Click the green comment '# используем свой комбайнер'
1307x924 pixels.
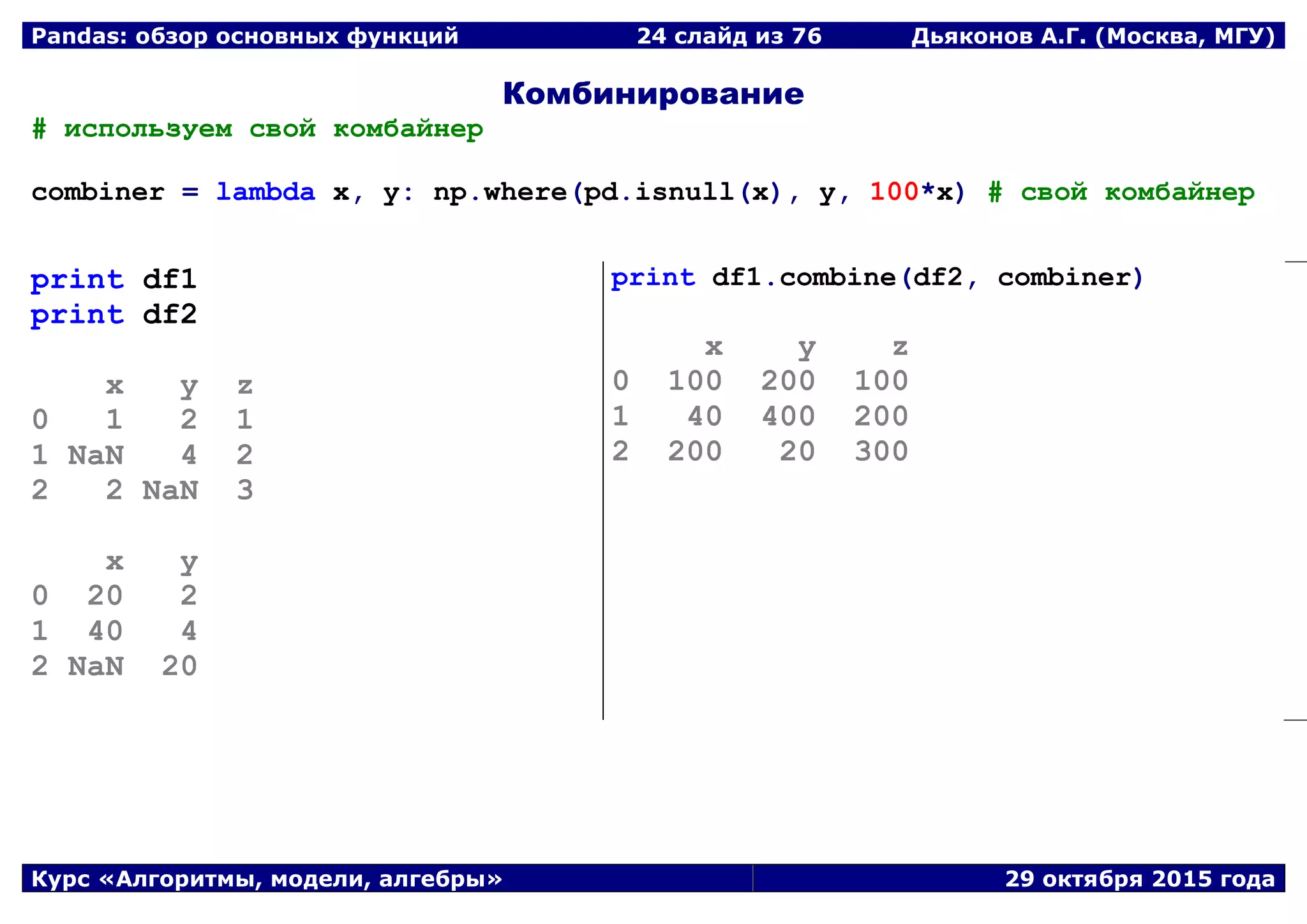pyautogui.click(x=258, y=130)
